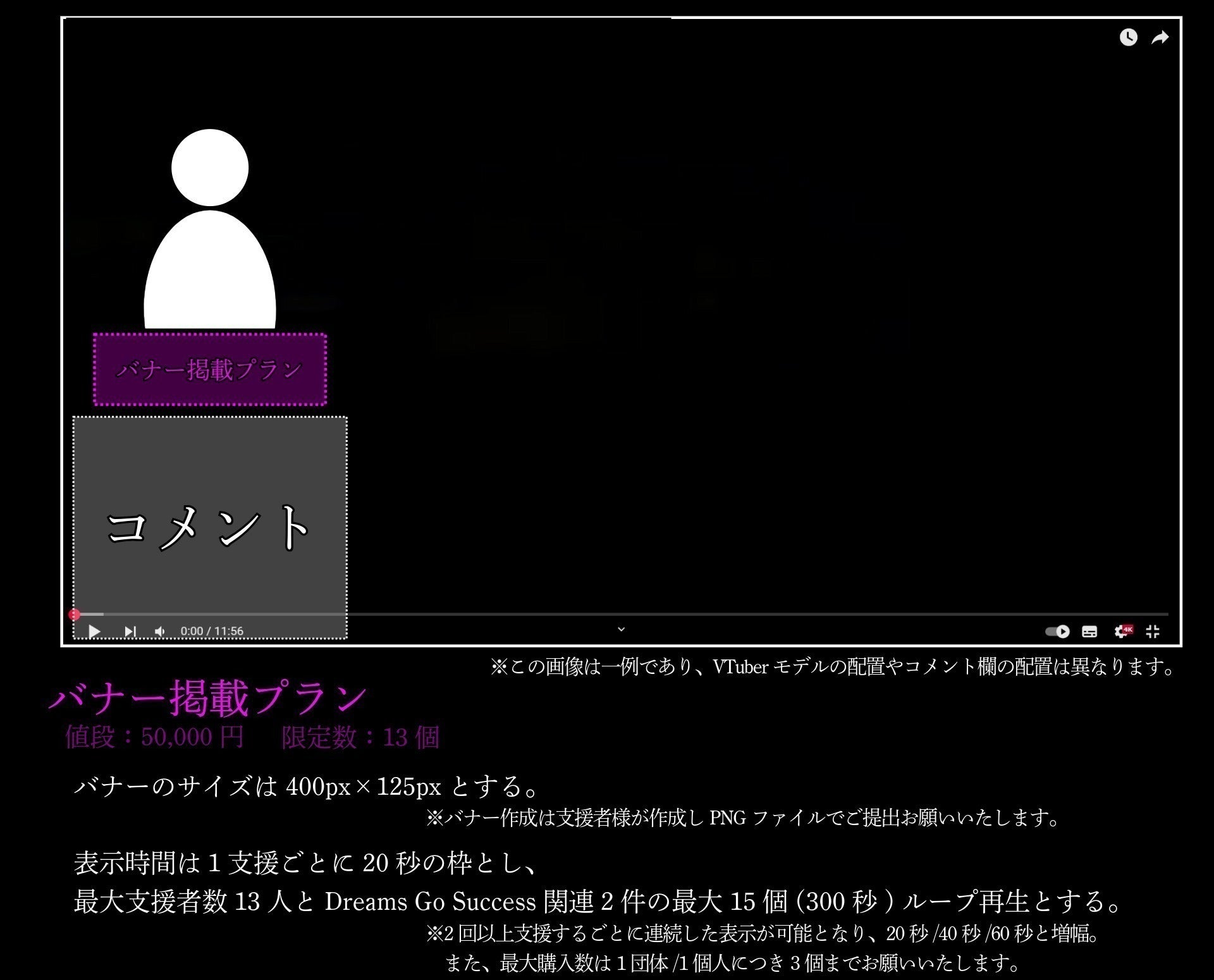Skip to the next video

coord(131,631)
